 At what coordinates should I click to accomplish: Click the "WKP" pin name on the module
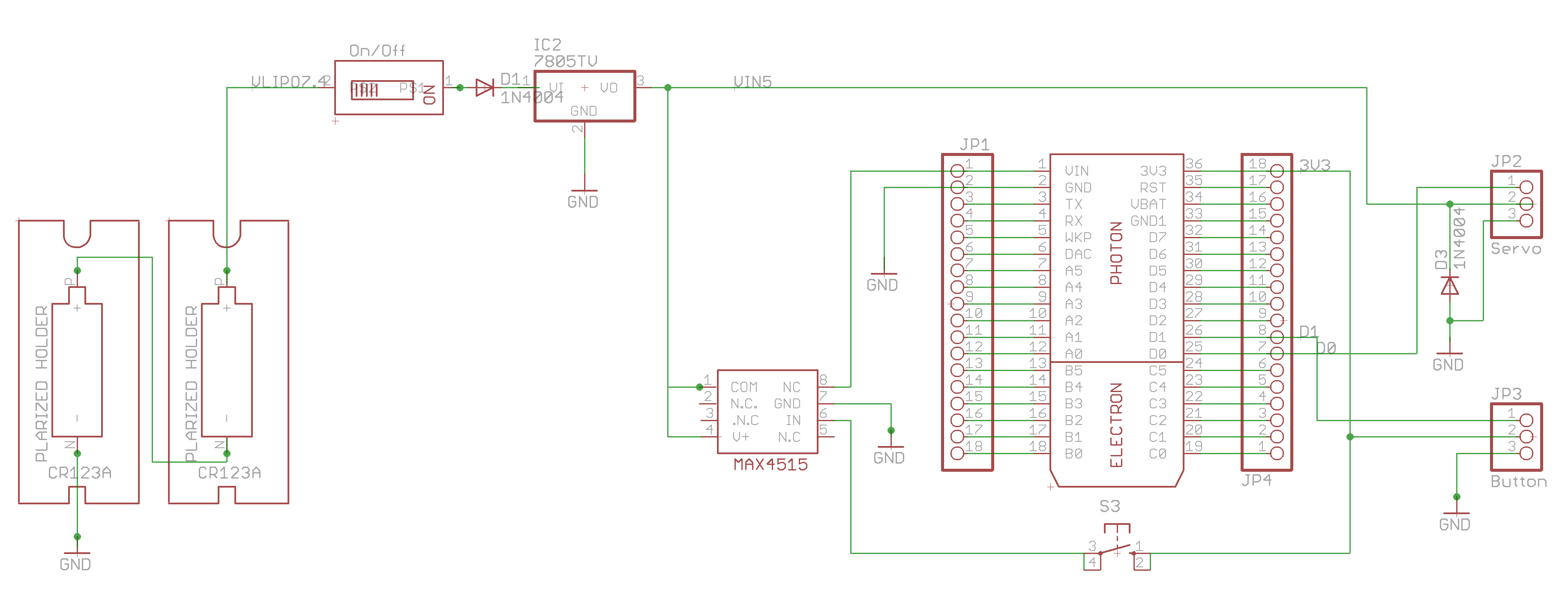tap(1078, 237)
